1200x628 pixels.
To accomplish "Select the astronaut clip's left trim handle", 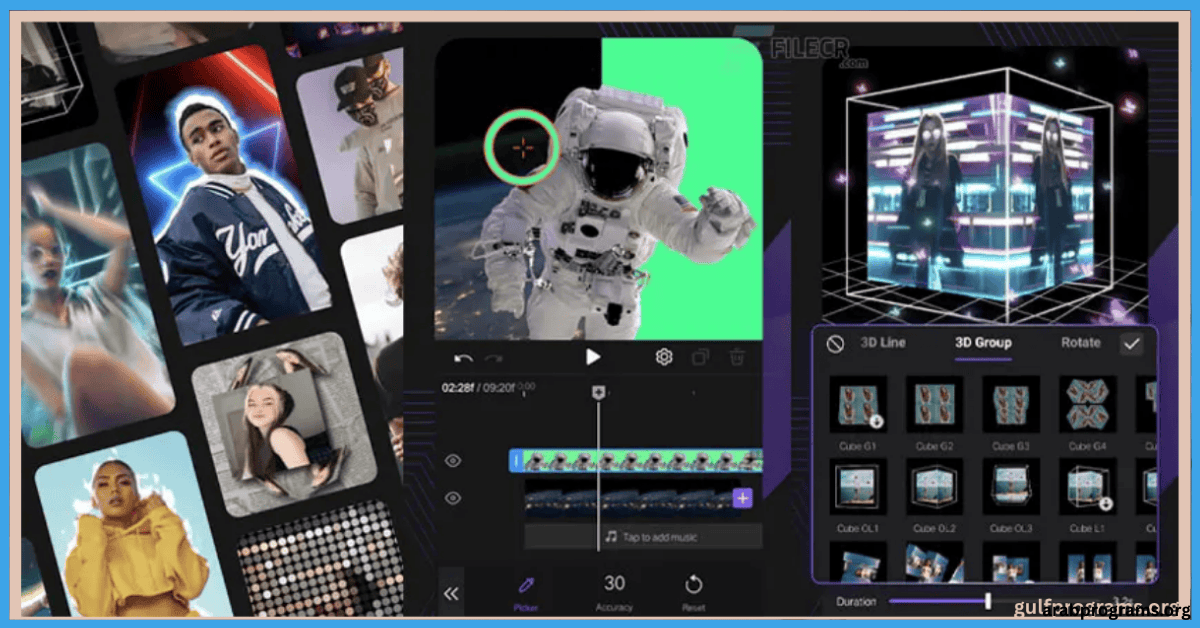I will (x=516, y=461).
